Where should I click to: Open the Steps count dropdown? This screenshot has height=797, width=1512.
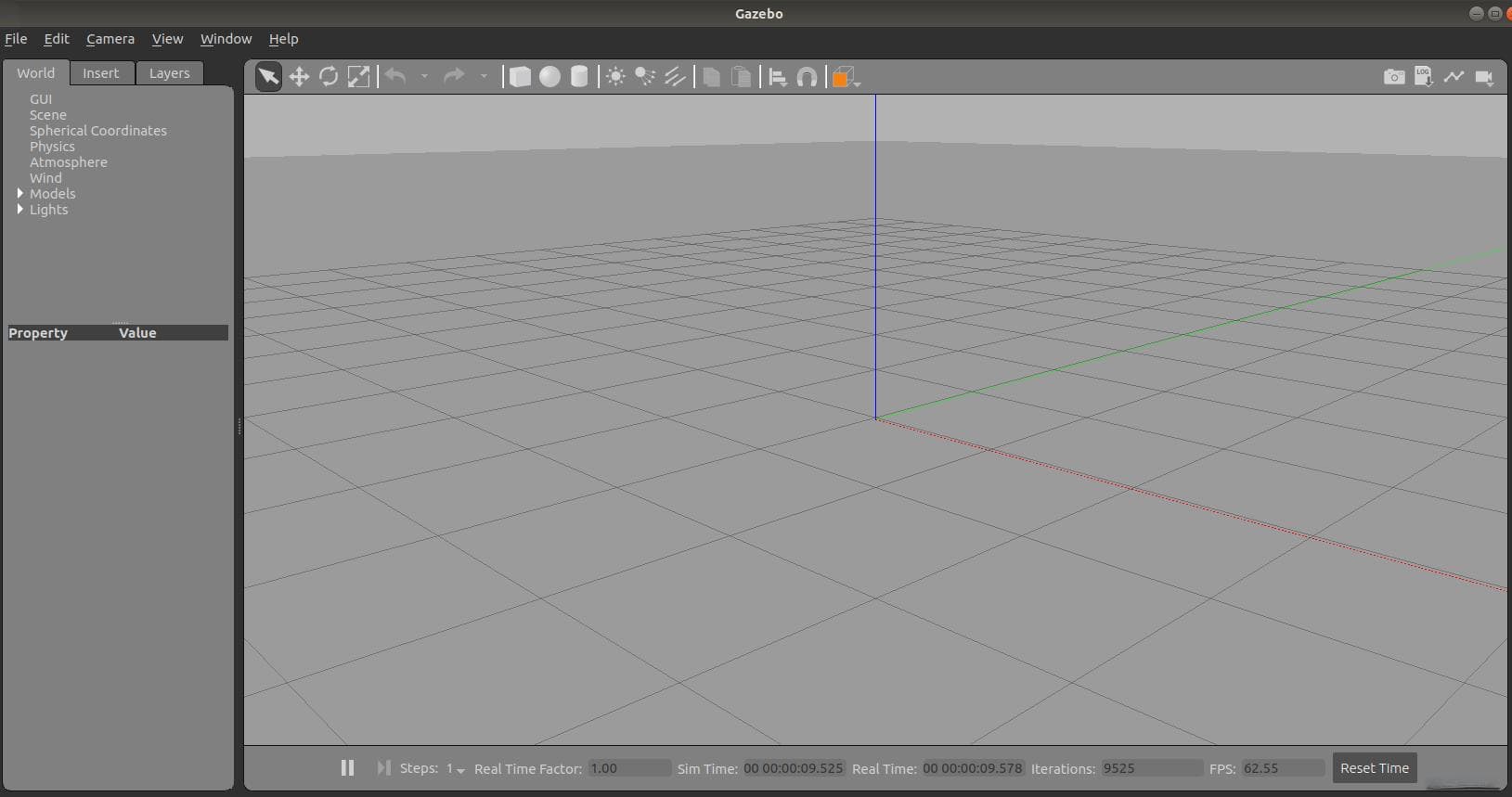[455, 769]
